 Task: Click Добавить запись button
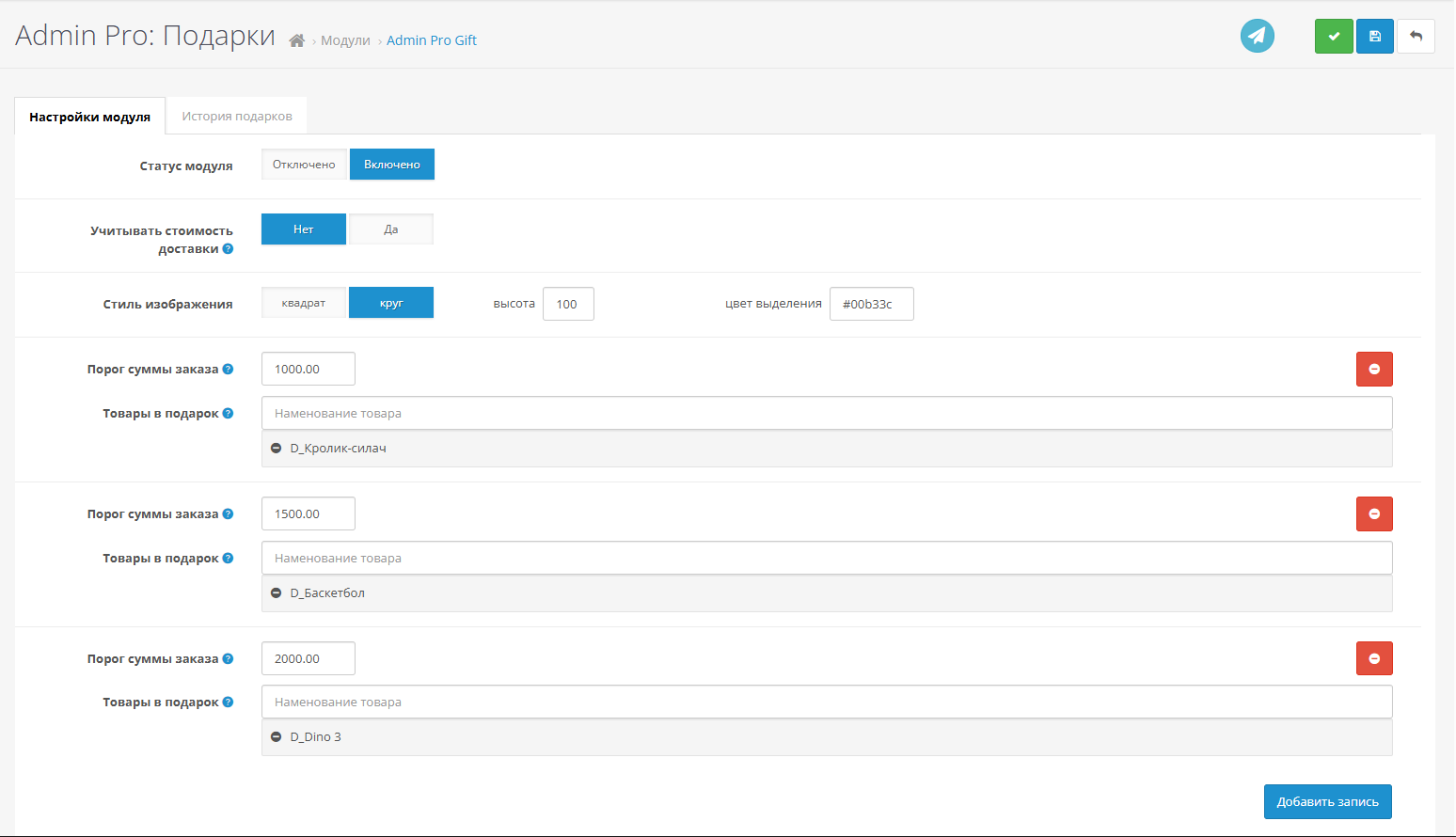pyautogui.click(x=1327, y=802)
